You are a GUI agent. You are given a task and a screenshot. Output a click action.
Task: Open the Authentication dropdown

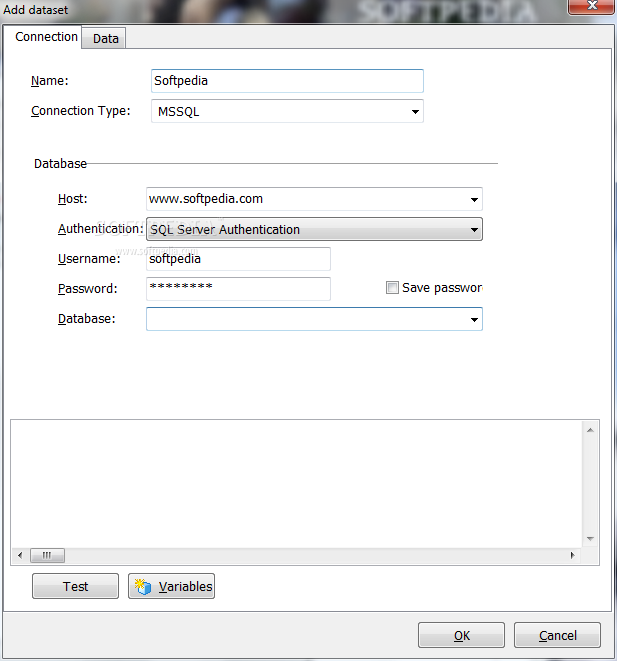314,229
